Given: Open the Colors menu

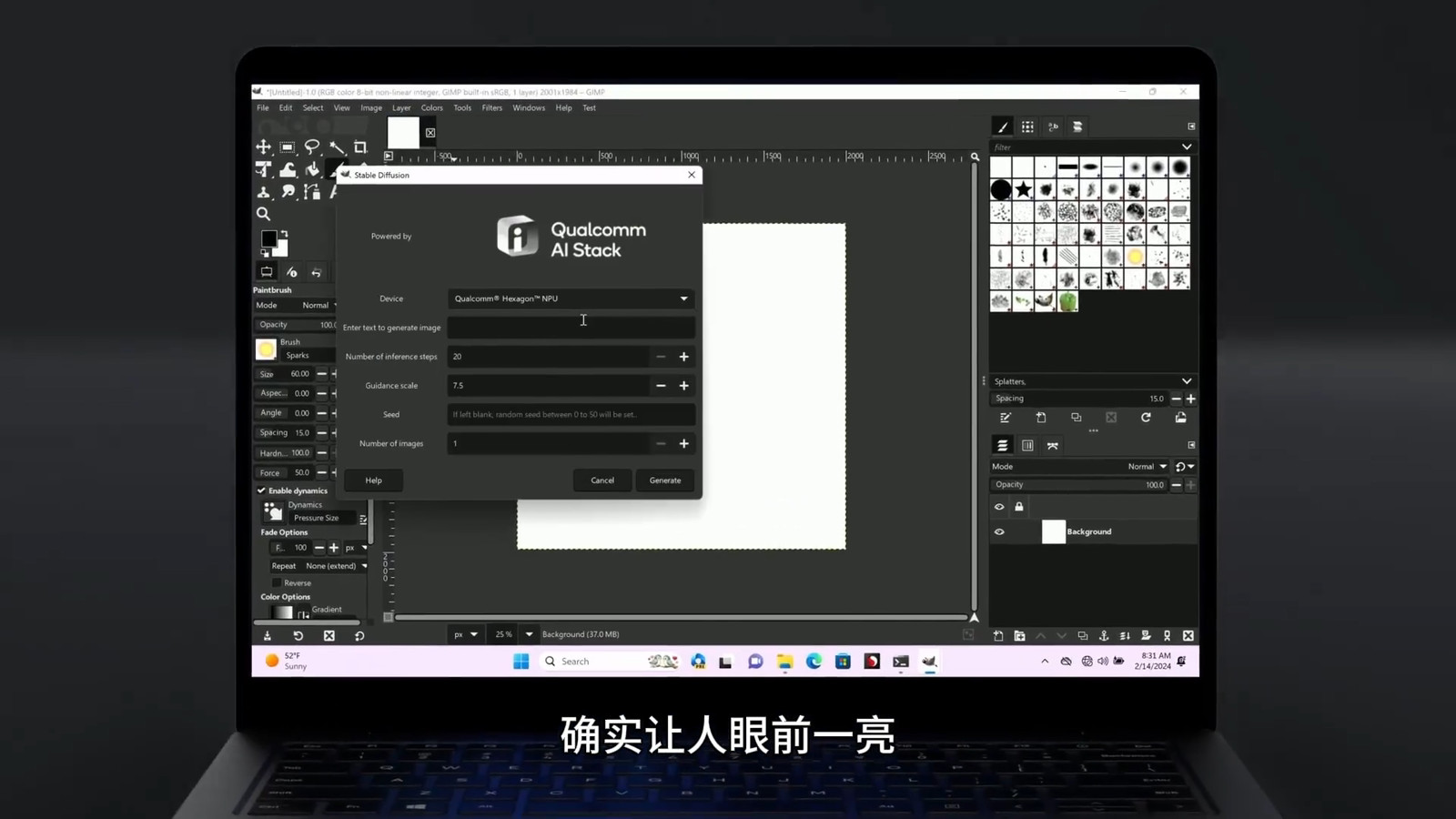Looking at the screenshot, I should click(x=432, y=107).
